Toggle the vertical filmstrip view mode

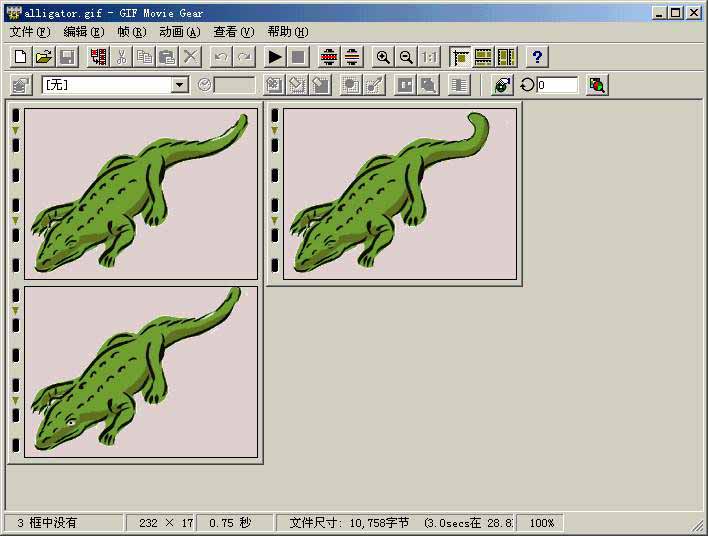tap(507, 57)
